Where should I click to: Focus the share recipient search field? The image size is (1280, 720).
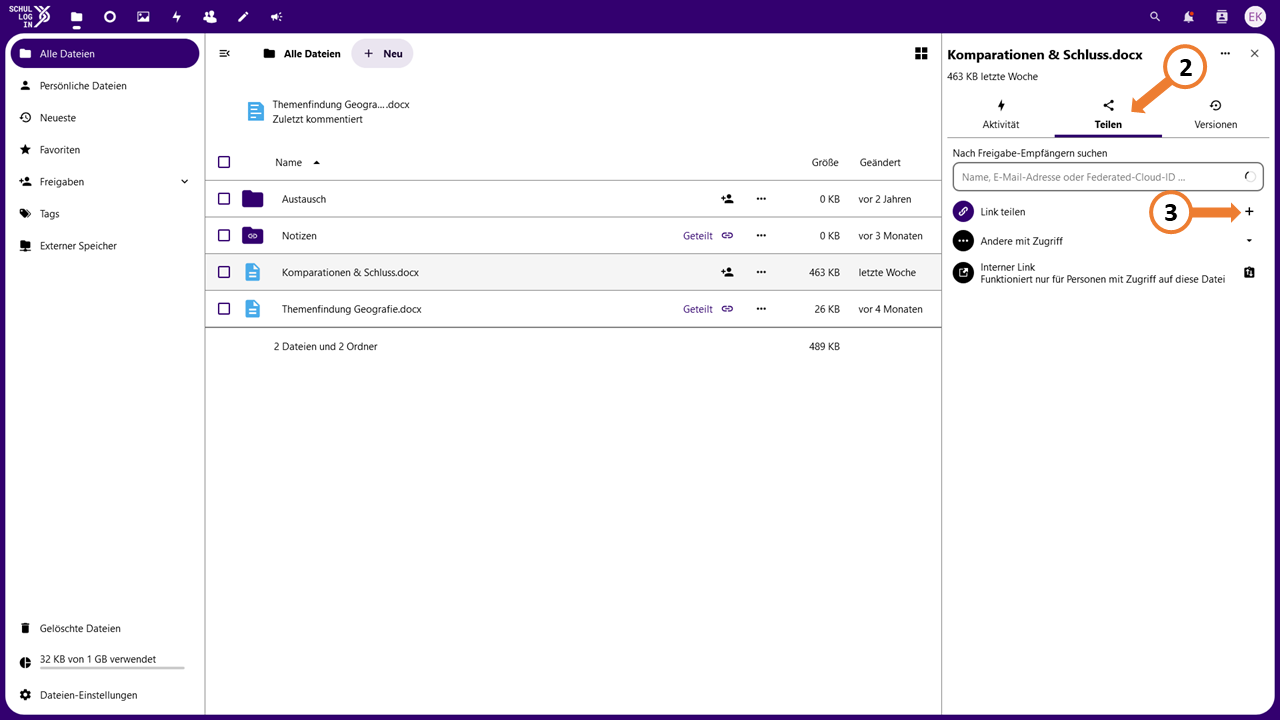1108,177
